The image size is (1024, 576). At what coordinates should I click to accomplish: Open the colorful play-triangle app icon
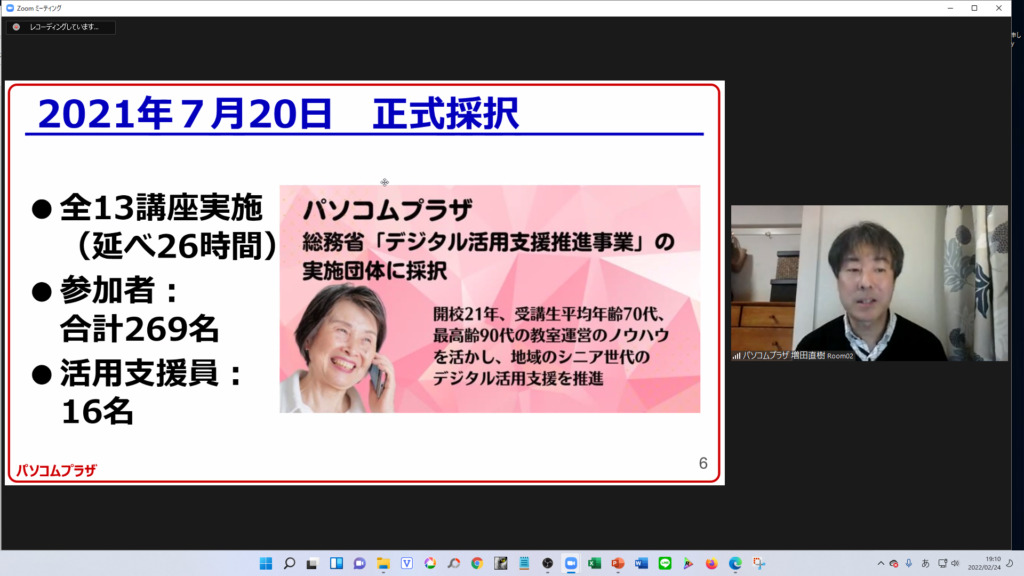688,564
